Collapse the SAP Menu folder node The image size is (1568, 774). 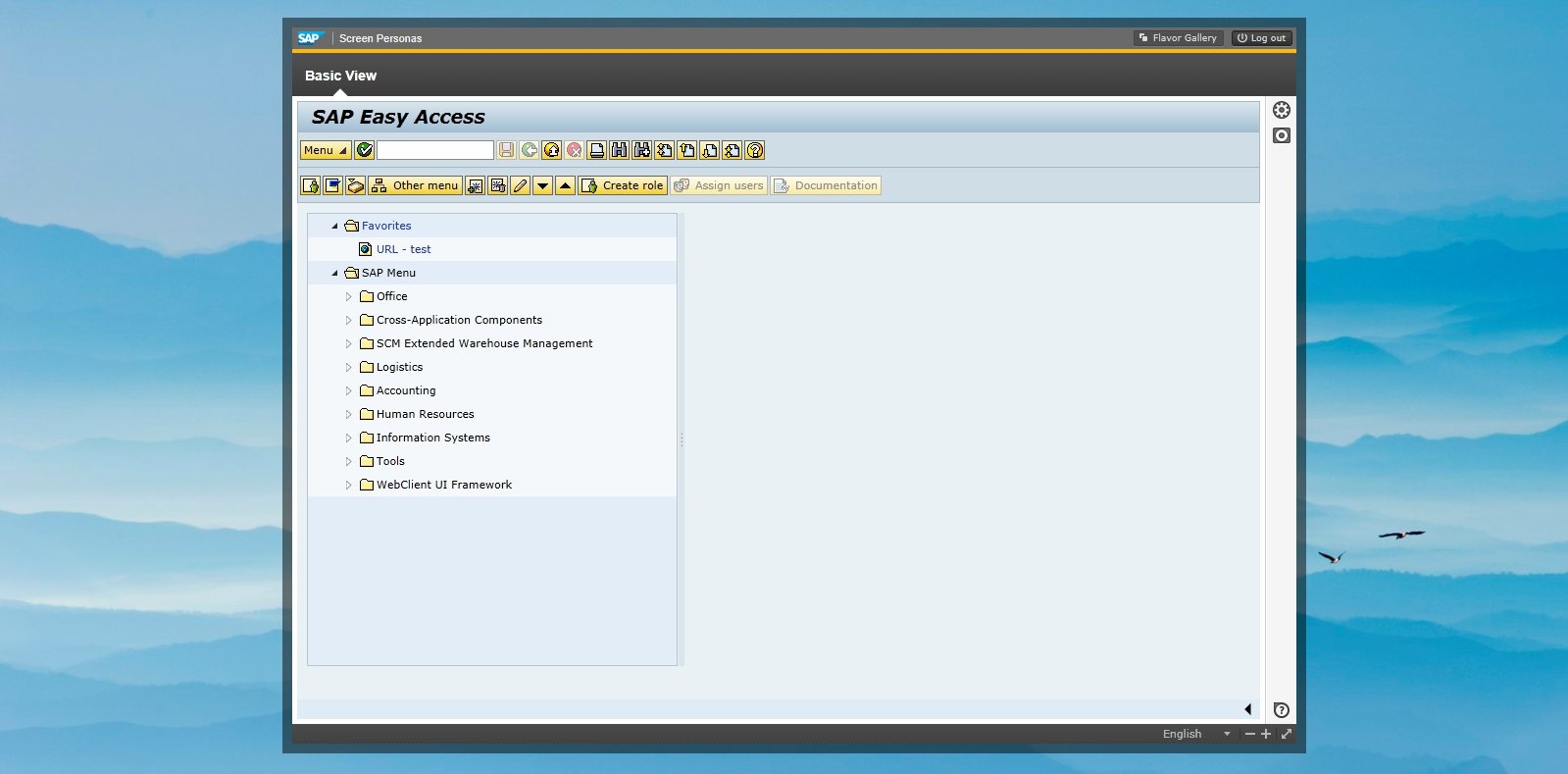pos(334,273)
